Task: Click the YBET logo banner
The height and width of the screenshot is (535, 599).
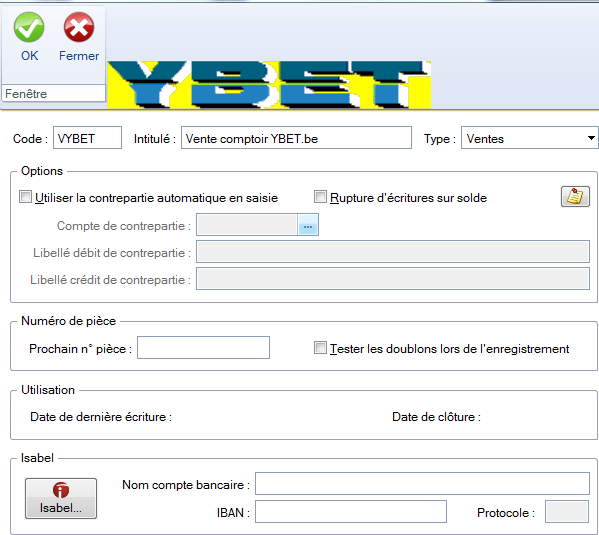Action: pyautogui.click(x=269, y=85)
